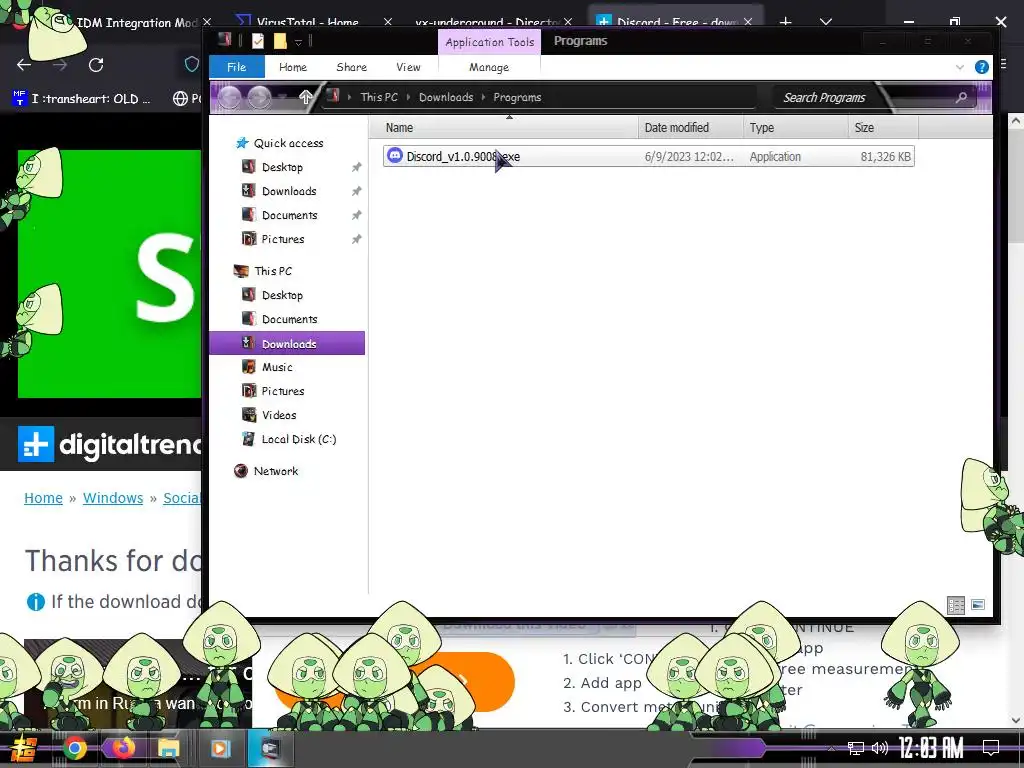This screenshot has width=1024, height=768.
Task: Open Downloads under Quick access
Action: (x=289, y=191)
